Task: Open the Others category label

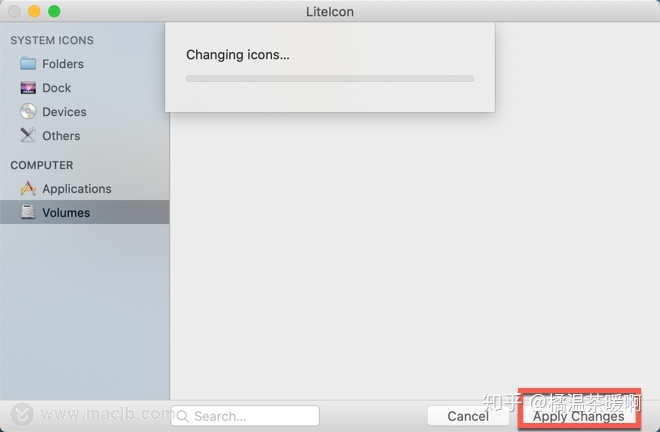Action: point(61,136)
